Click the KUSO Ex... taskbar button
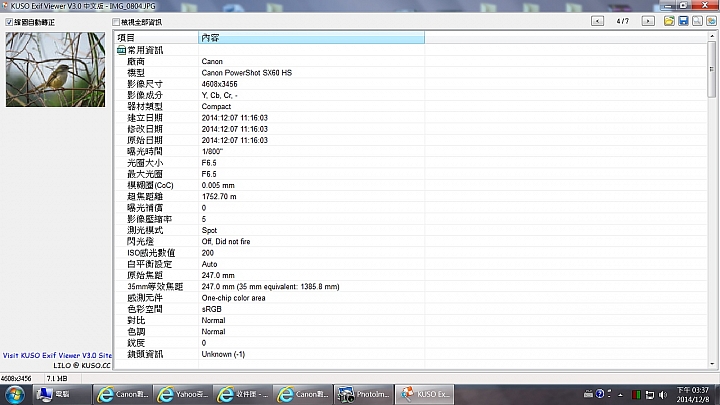720x405 pixels. 424,394
